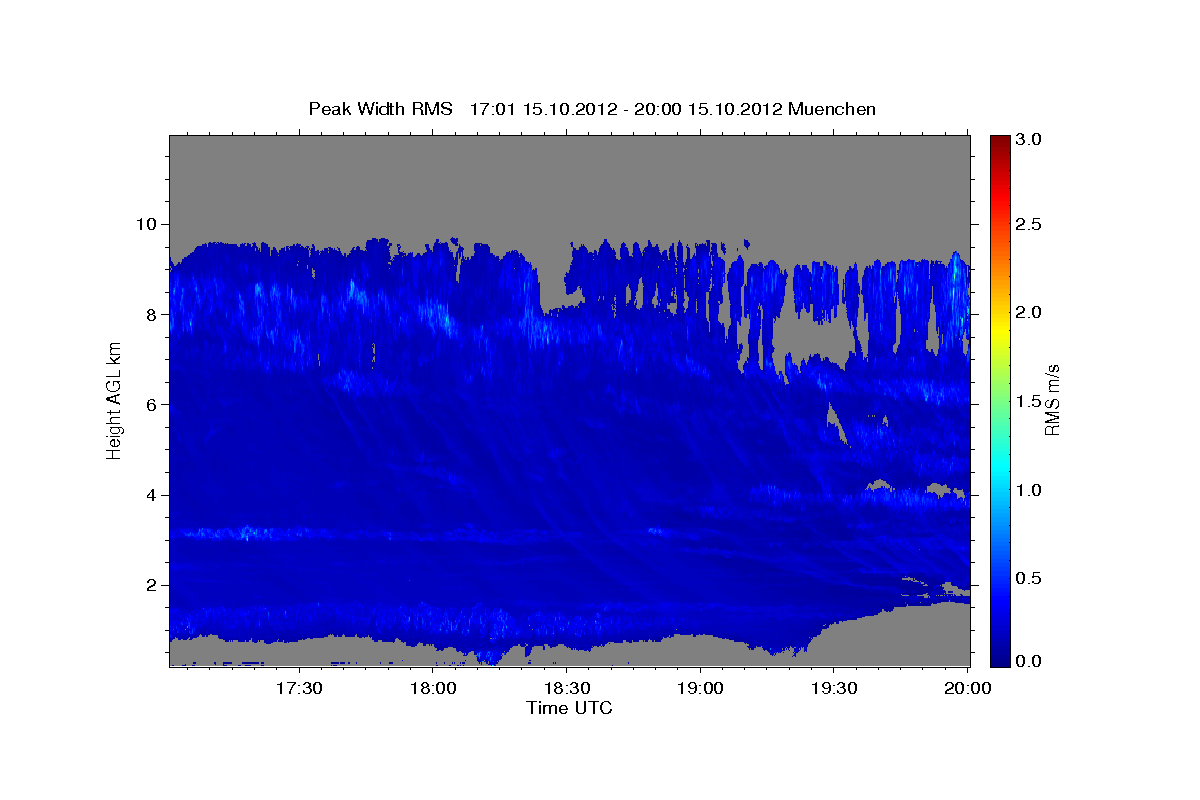Click the plot title 'Peak Width RMS'
The width and height of the screenshot is (1200, 800).
(x=381, y=108)
